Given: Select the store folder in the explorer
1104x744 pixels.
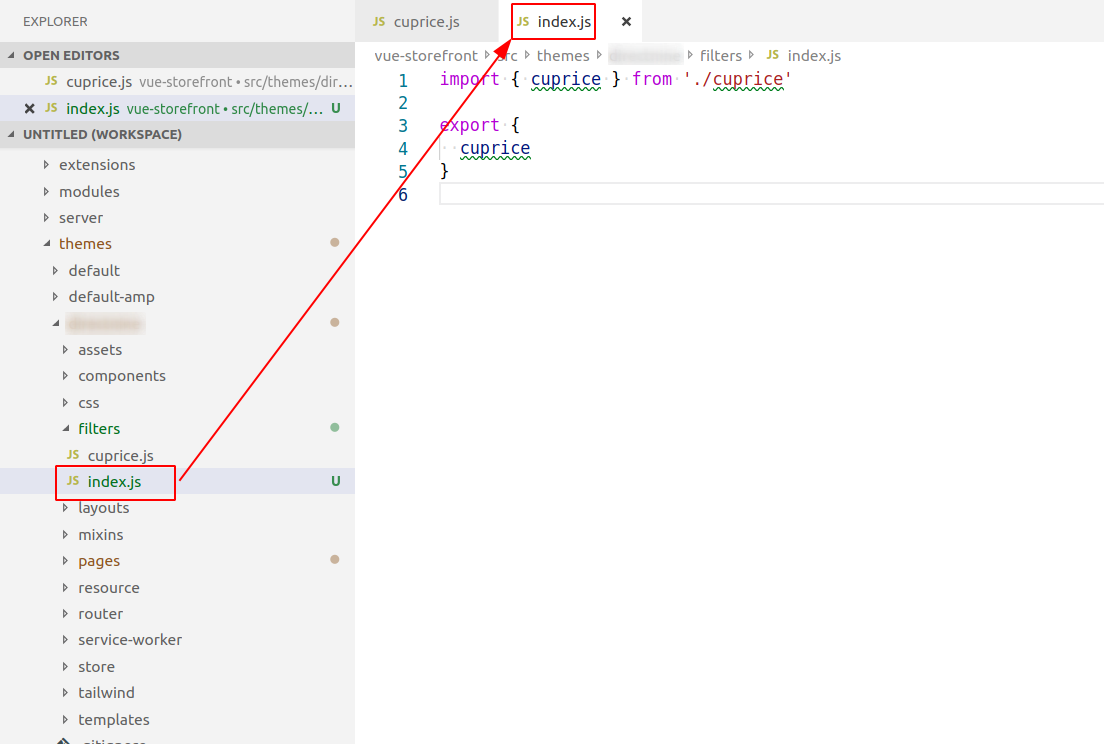Looking at the screenshot, I should pos(96,666).
